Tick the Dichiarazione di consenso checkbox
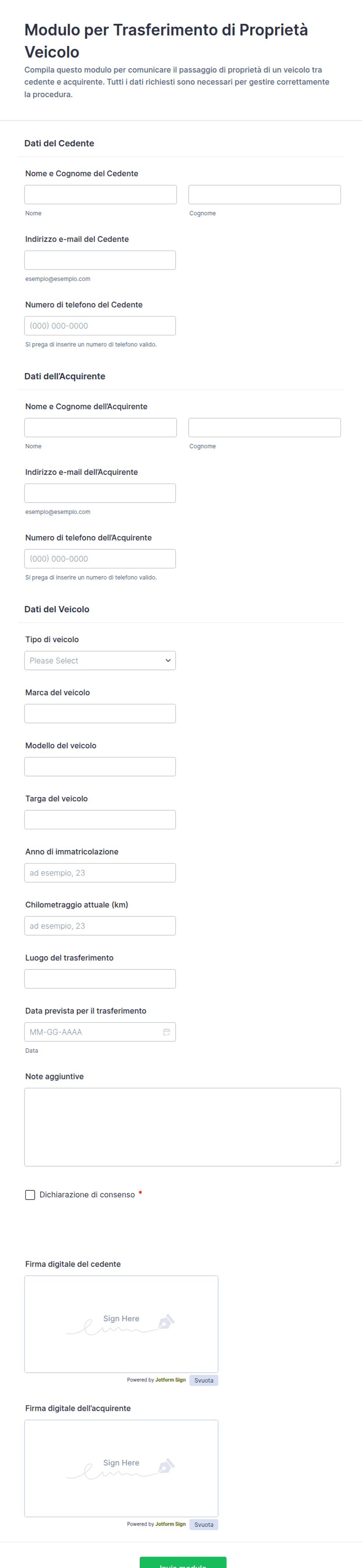Screen dimensions: 362x1568 [30, 1195]
